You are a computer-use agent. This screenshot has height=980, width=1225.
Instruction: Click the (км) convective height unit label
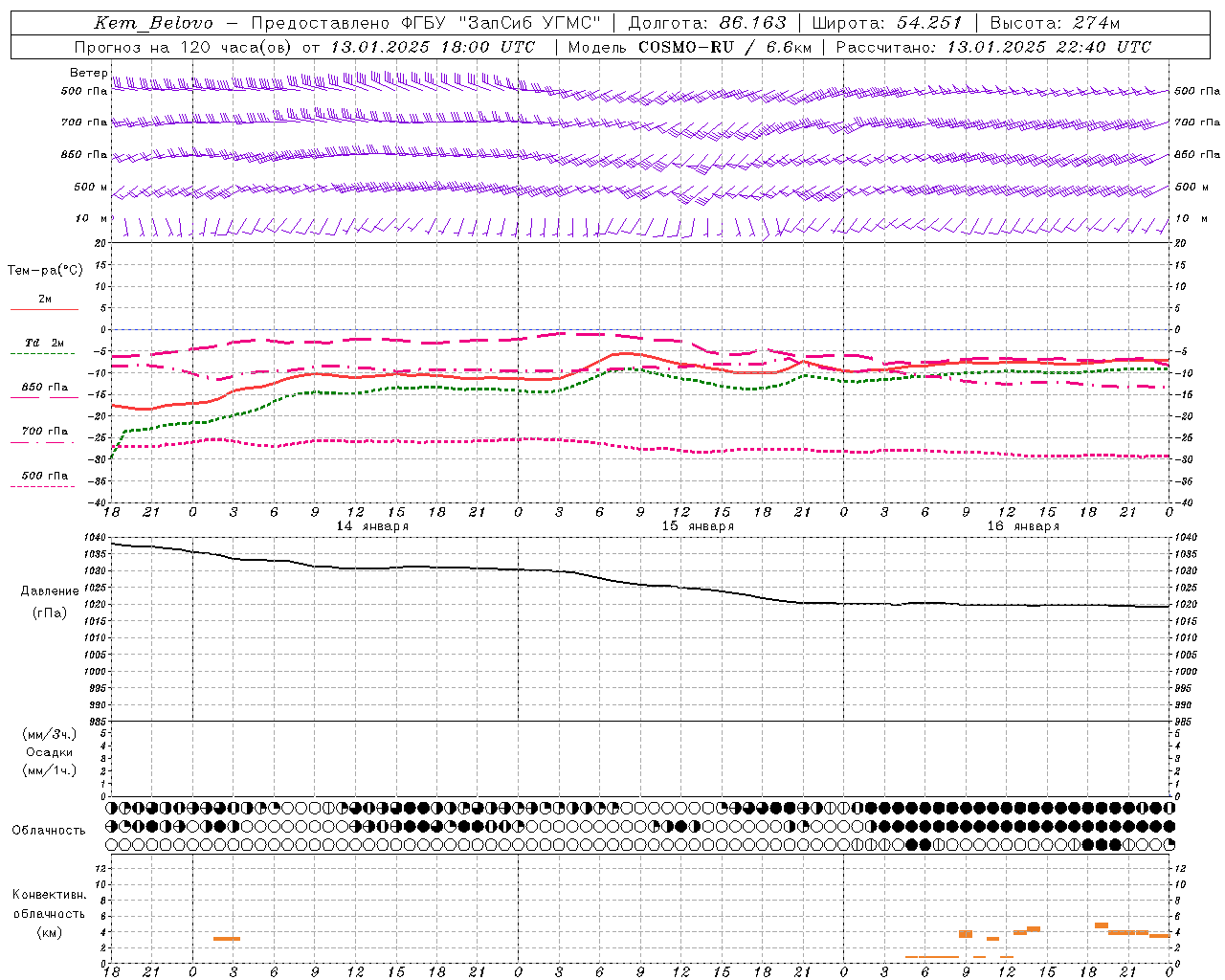pyautogui.click(x=49, y=932)
